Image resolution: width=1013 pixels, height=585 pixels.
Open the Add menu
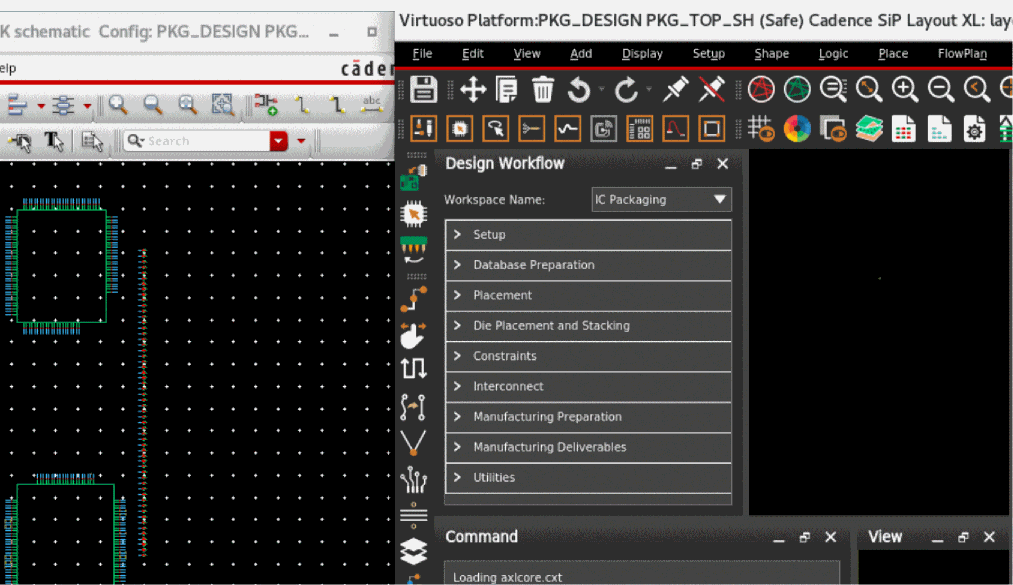(581, 54)
